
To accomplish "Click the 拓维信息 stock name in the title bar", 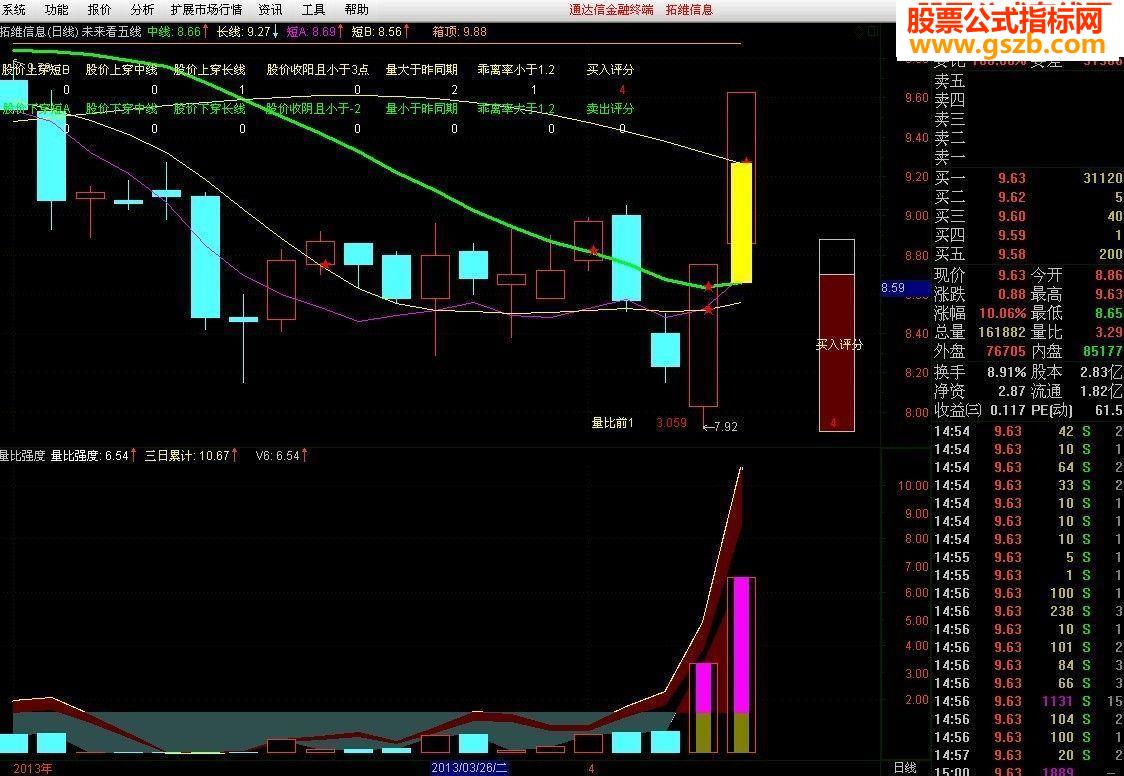I will 690,10.
